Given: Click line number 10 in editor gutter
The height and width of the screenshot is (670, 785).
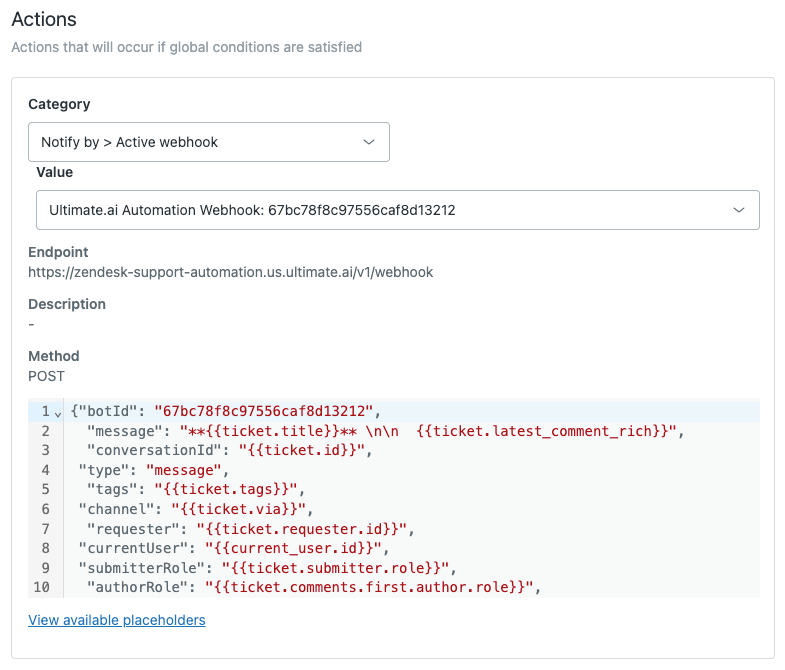Looking at the screenshot, I should click(42, 587).
